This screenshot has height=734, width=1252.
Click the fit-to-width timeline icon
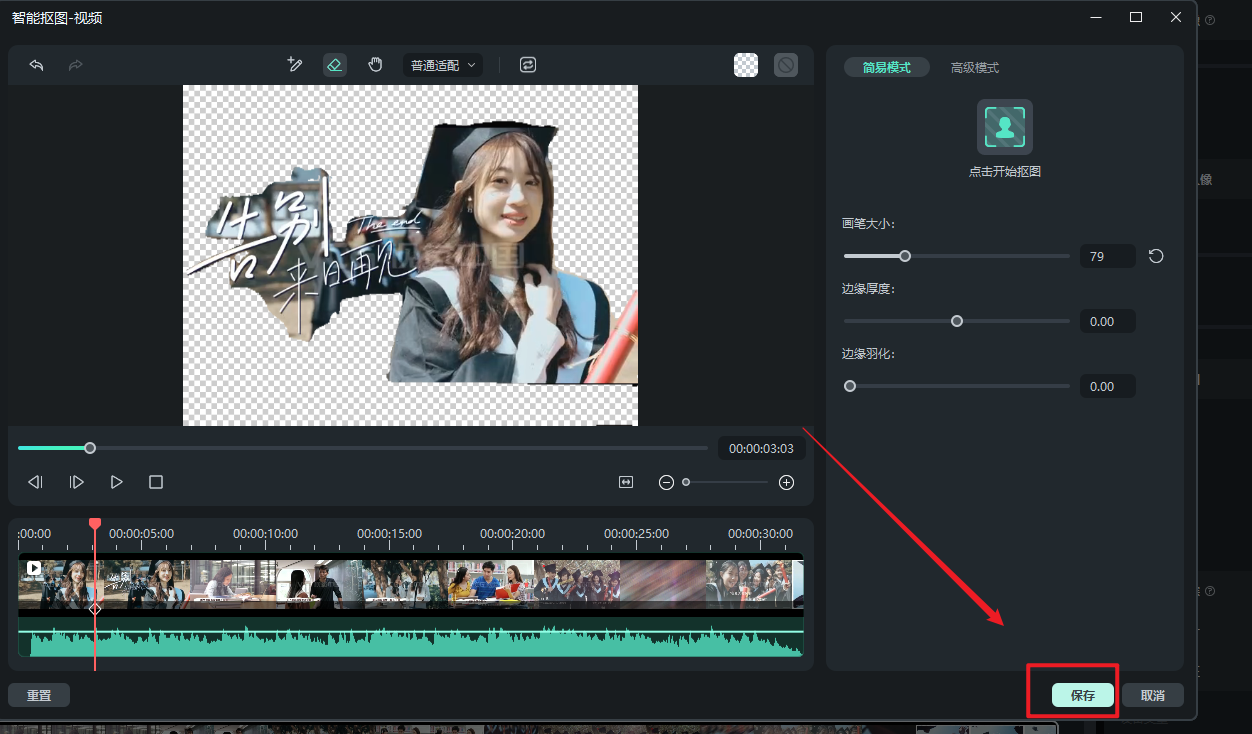626,482
